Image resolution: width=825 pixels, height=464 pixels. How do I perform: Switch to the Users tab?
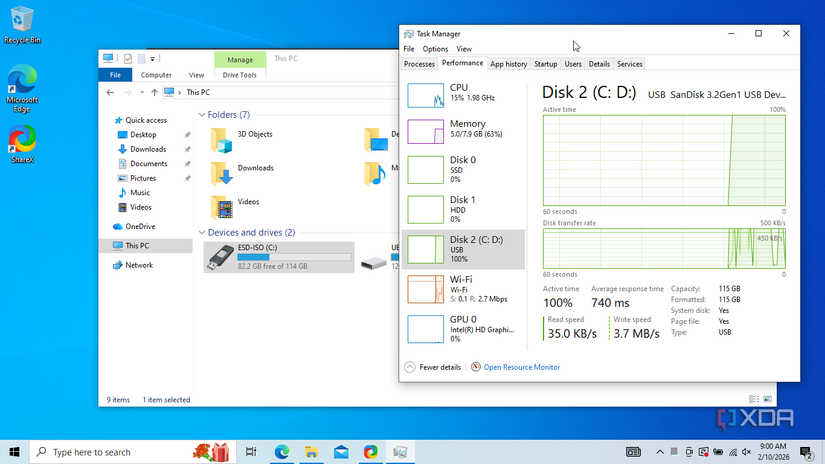(572, 64)
